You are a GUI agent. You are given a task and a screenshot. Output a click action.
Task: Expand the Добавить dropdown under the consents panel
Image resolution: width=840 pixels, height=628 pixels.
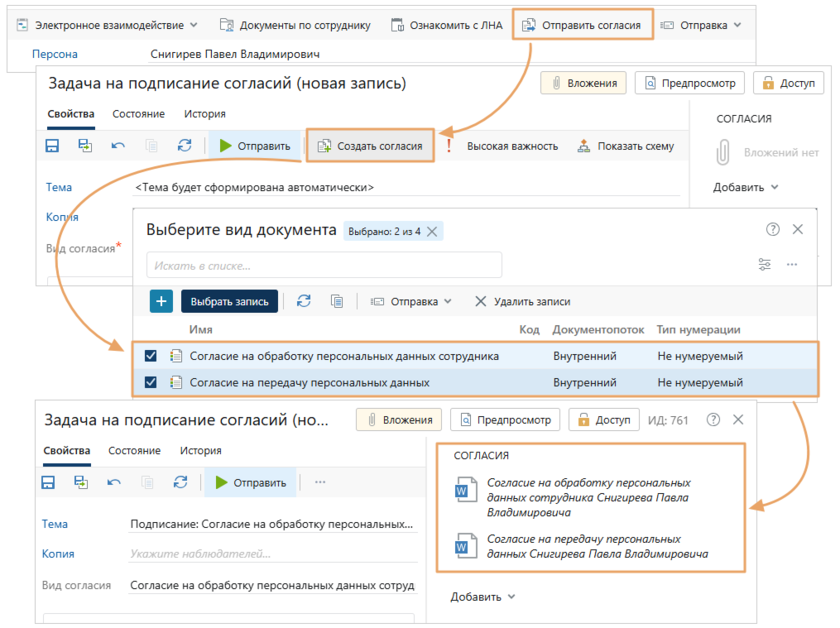tap(483, 597)
